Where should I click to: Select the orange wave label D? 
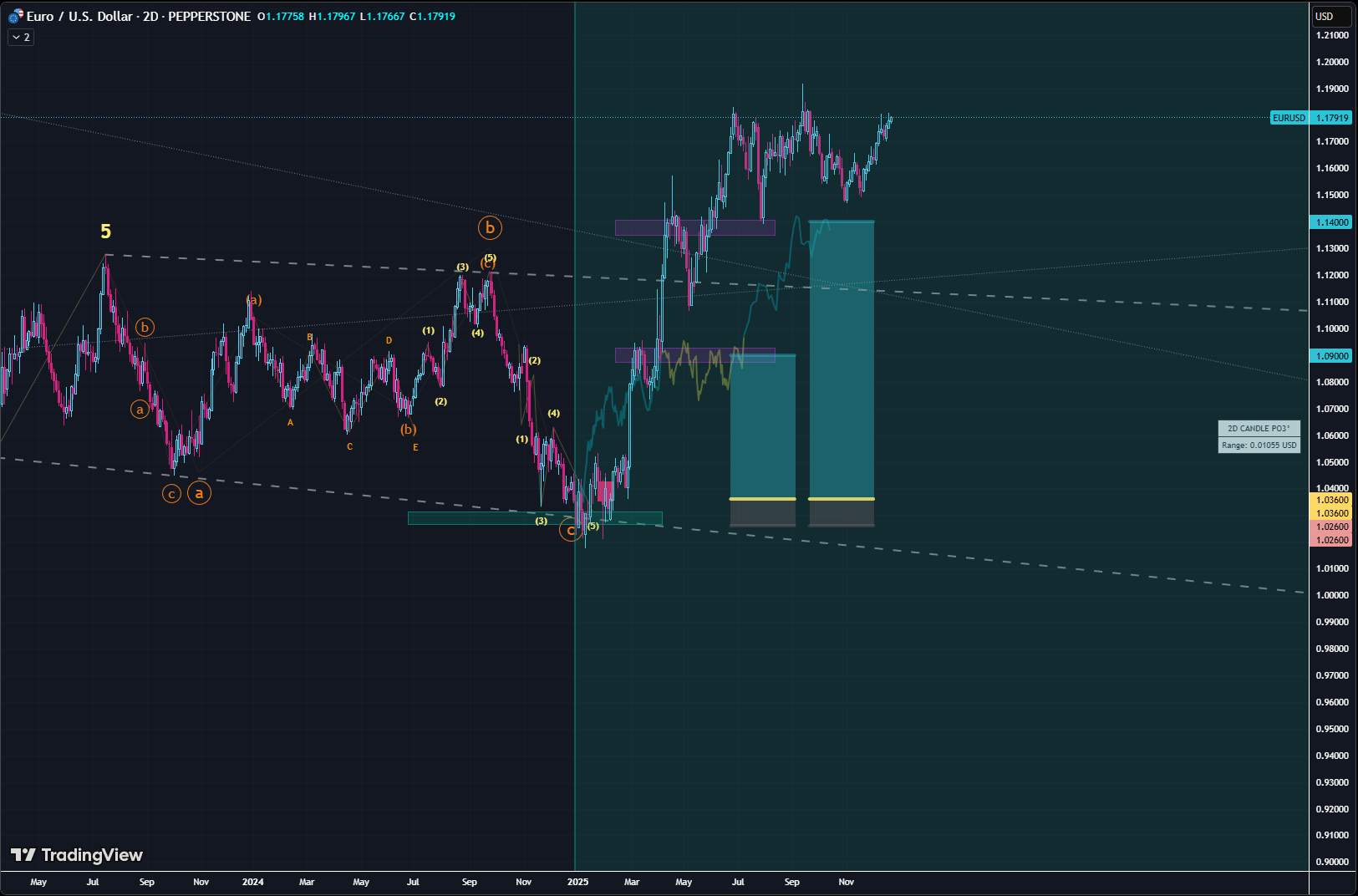tap(389, 340)
